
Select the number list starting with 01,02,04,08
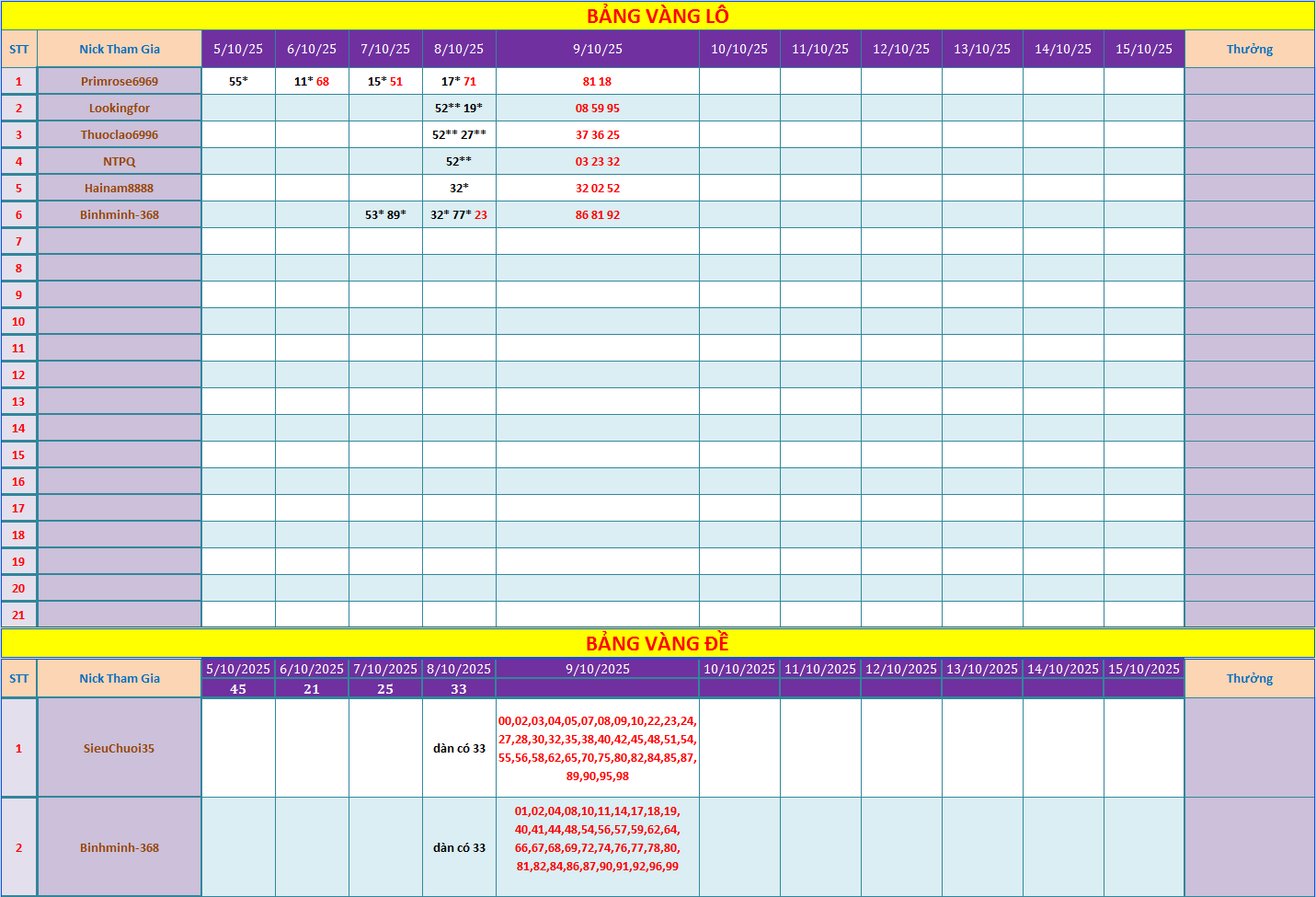pyautogui.click(x=598, y=838)
